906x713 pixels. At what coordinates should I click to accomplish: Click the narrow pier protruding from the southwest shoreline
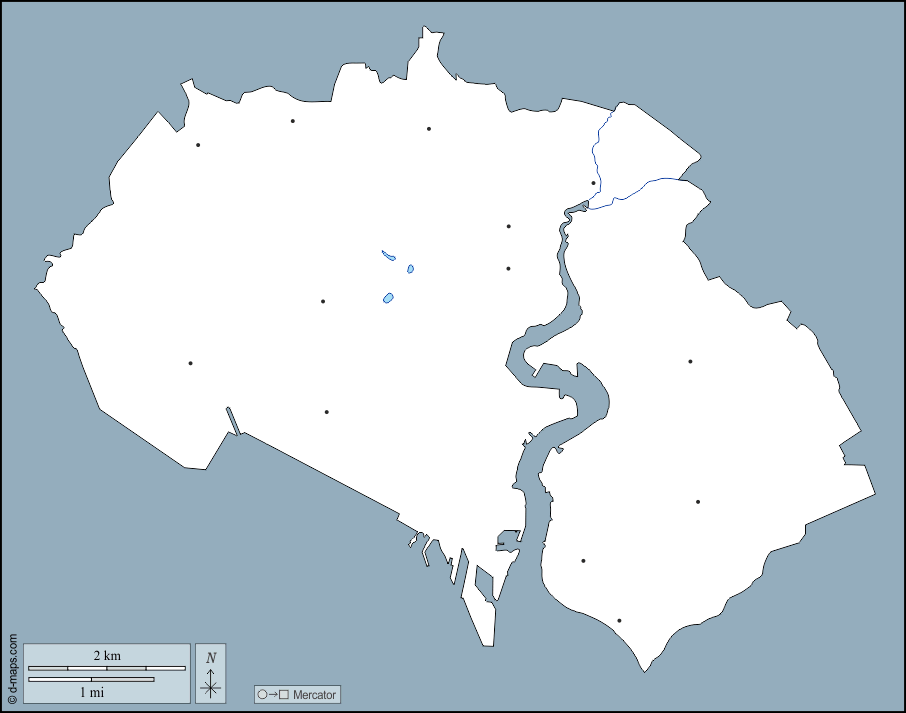click(233, 421)
